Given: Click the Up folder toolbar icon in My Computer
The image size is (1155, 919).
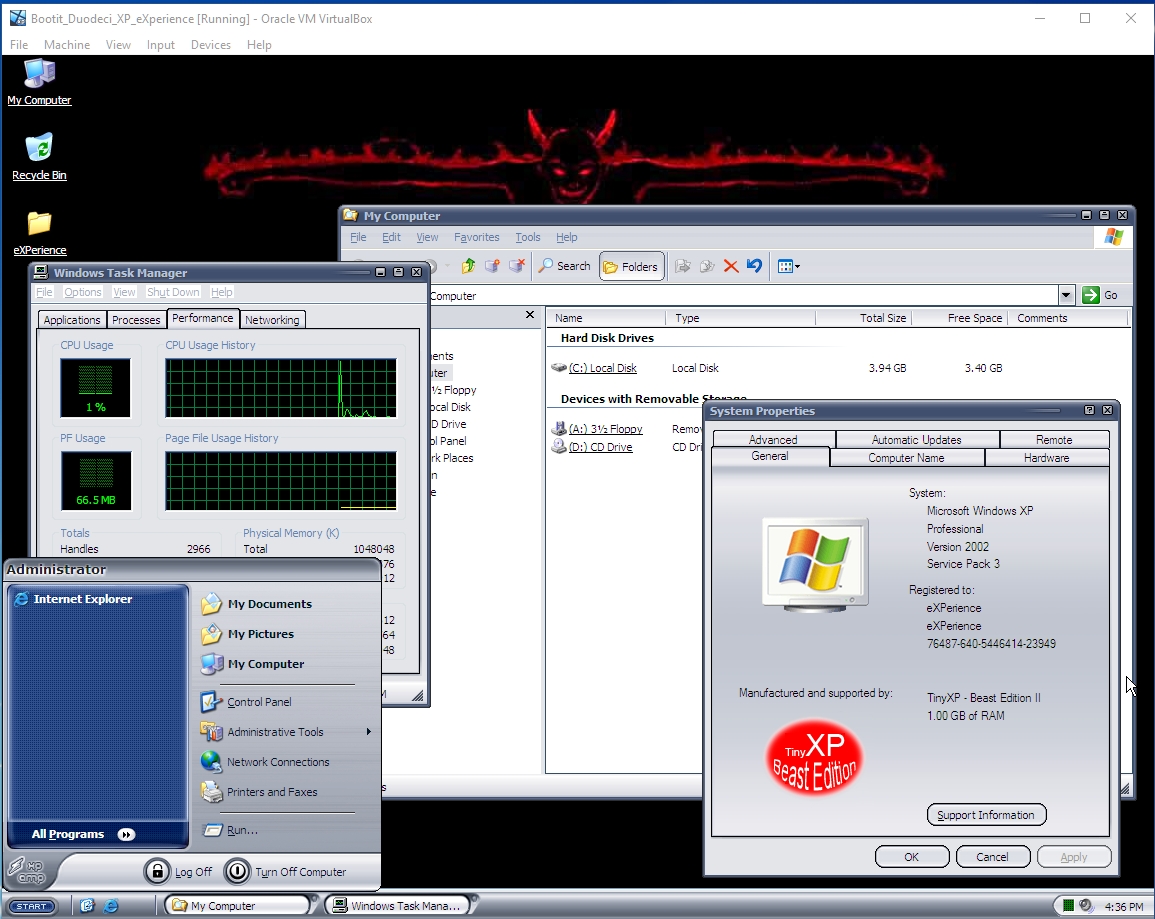Looking at the screenshot, I should (x=468, y=267).
